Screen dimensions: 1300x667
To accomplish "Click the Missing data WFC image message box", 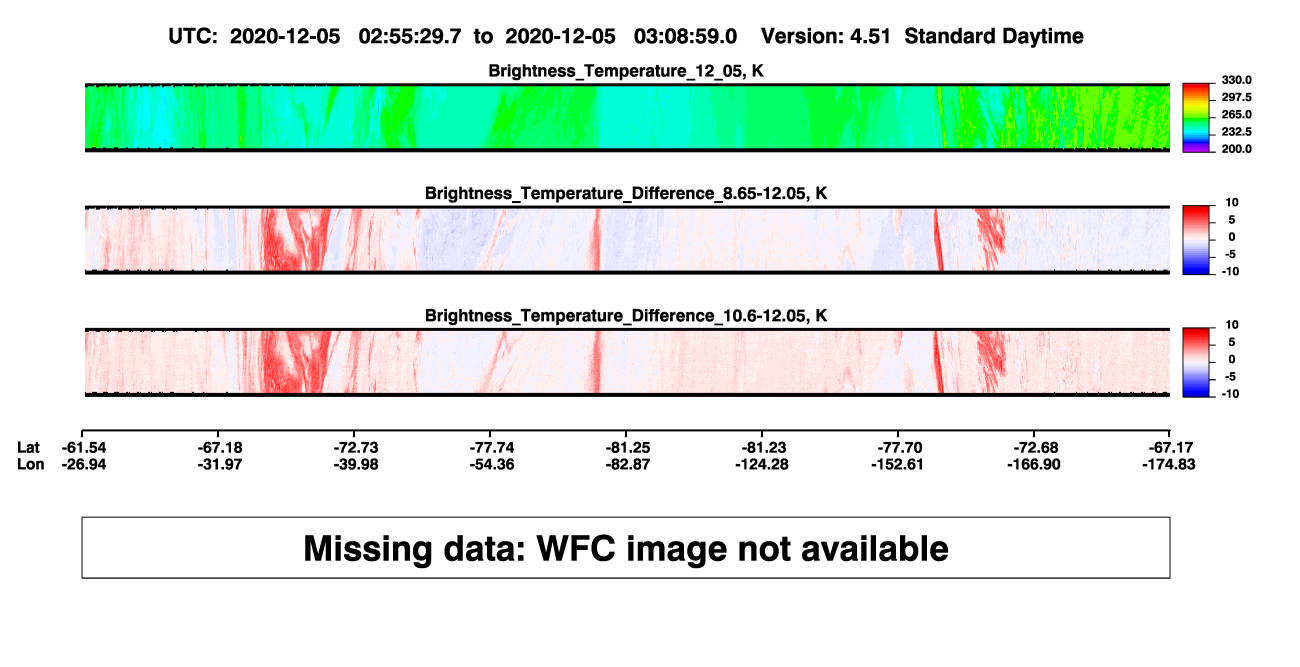I will 626,547.
